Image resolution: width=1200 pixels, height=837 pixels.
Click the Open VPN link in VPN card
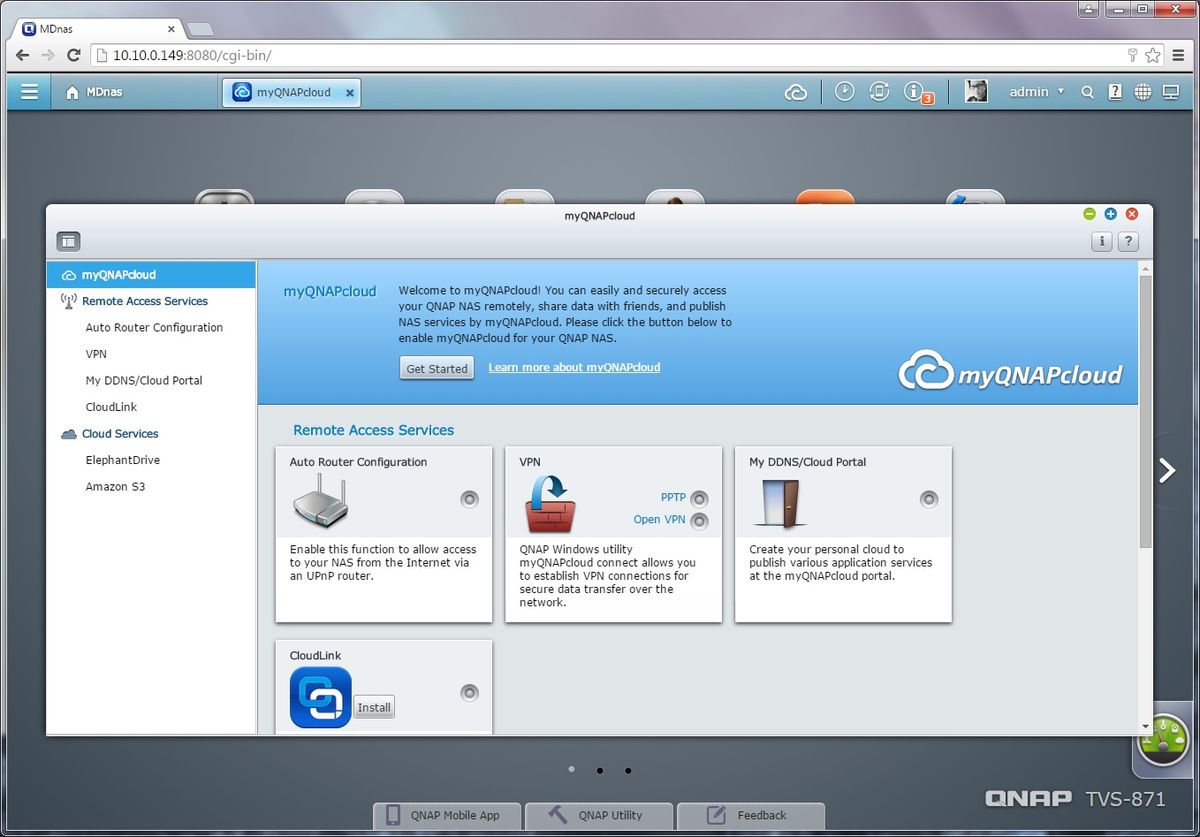(659, 519)
